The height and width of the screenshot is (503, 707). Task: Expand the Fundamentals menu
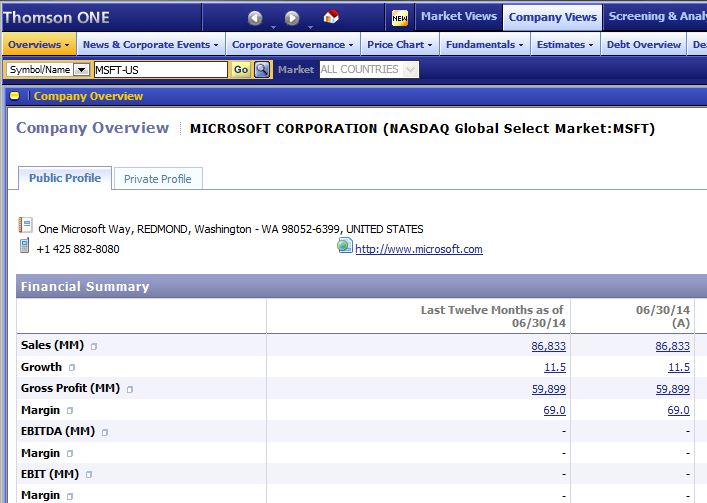tap(485, 45)
